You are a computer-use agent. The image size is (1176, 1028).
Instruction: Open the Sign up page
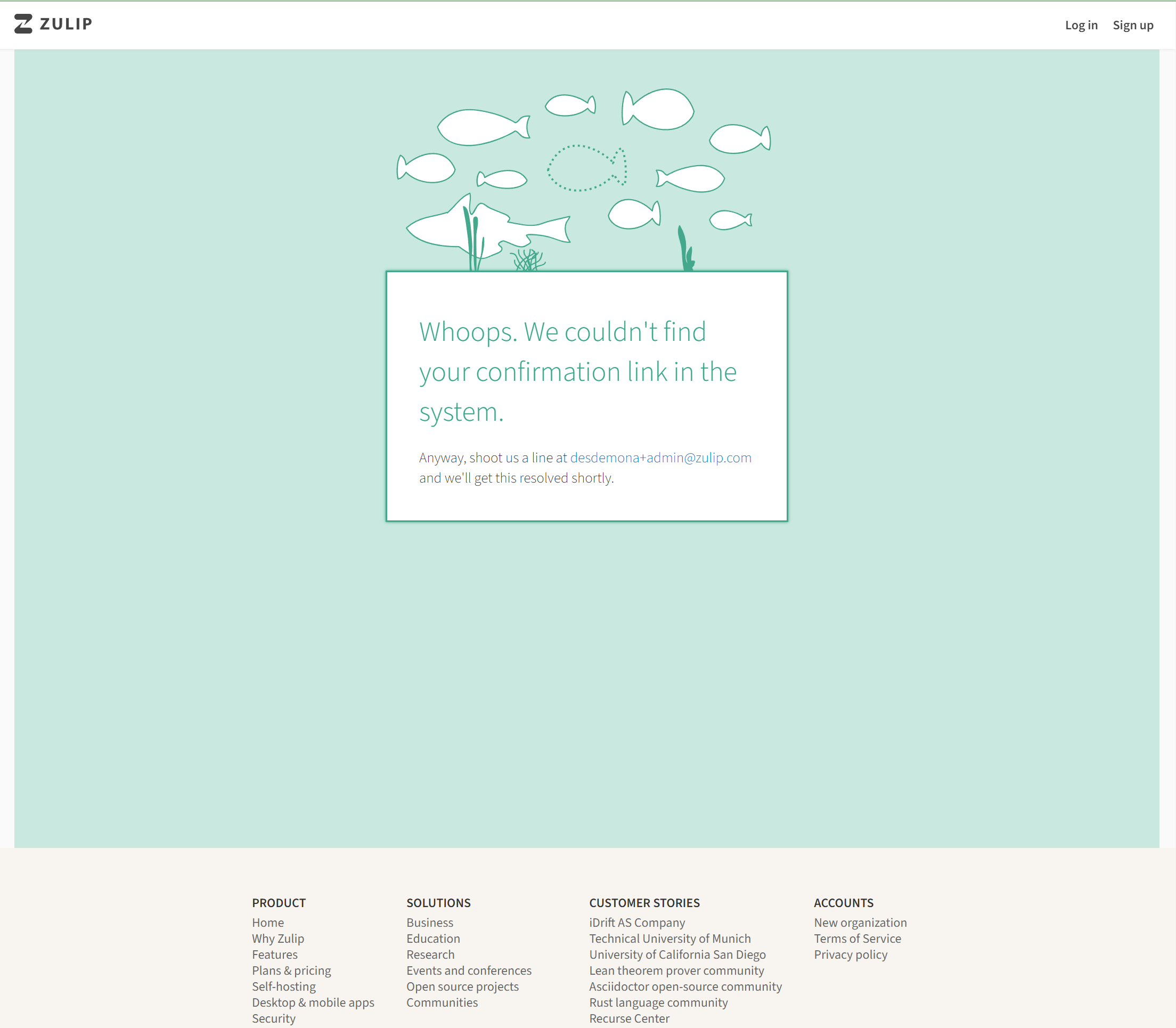pyautogui.click(x=1132, y=25)
